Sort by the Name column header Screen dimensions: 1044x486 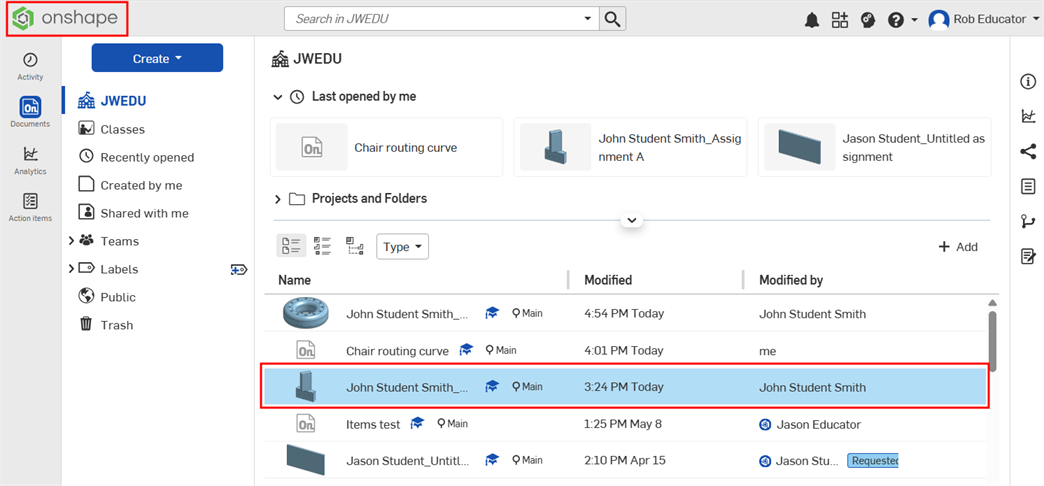tap(294, 280)
